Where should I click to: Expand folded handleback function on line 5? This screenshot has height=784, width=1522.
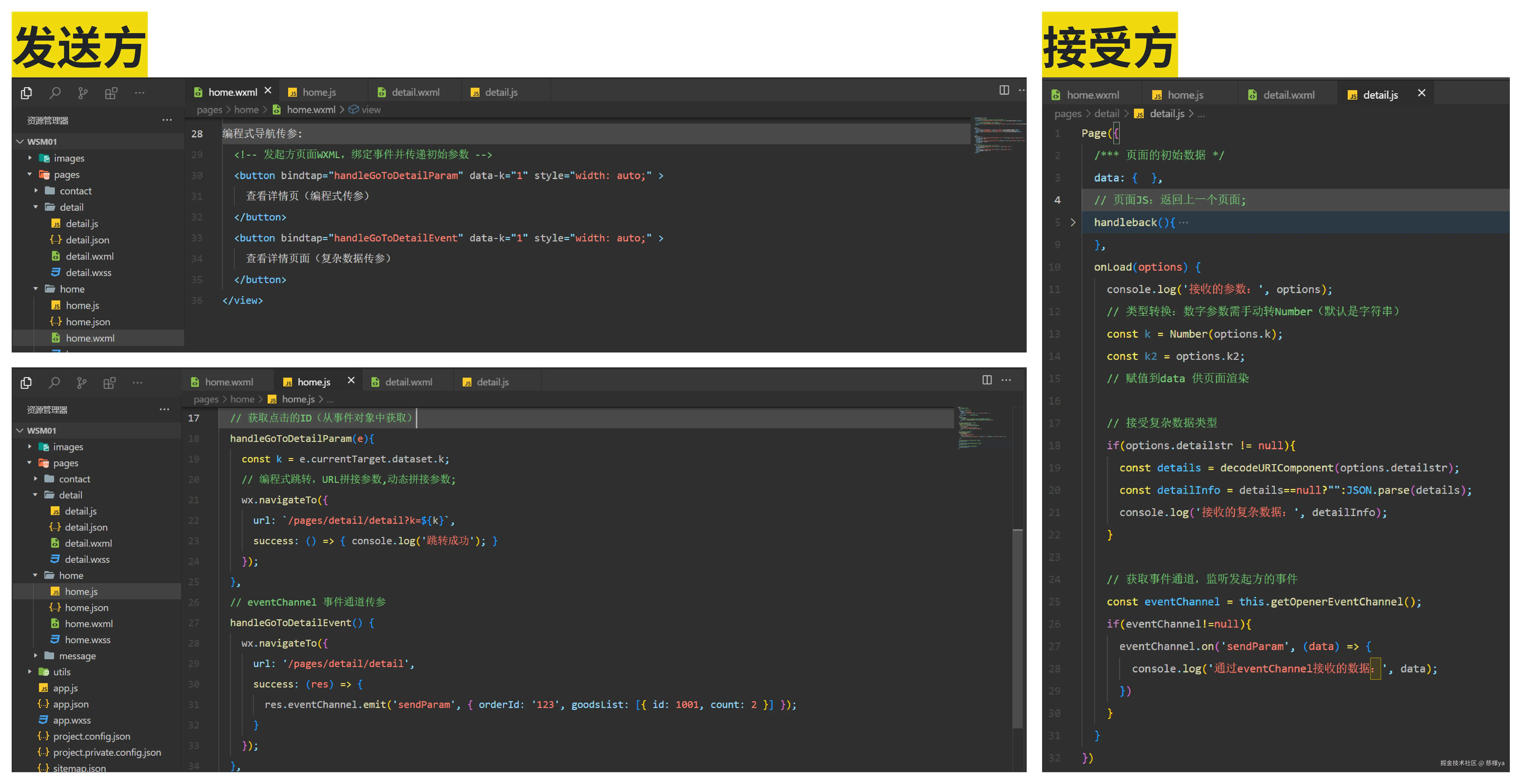tap(1073, 223)
